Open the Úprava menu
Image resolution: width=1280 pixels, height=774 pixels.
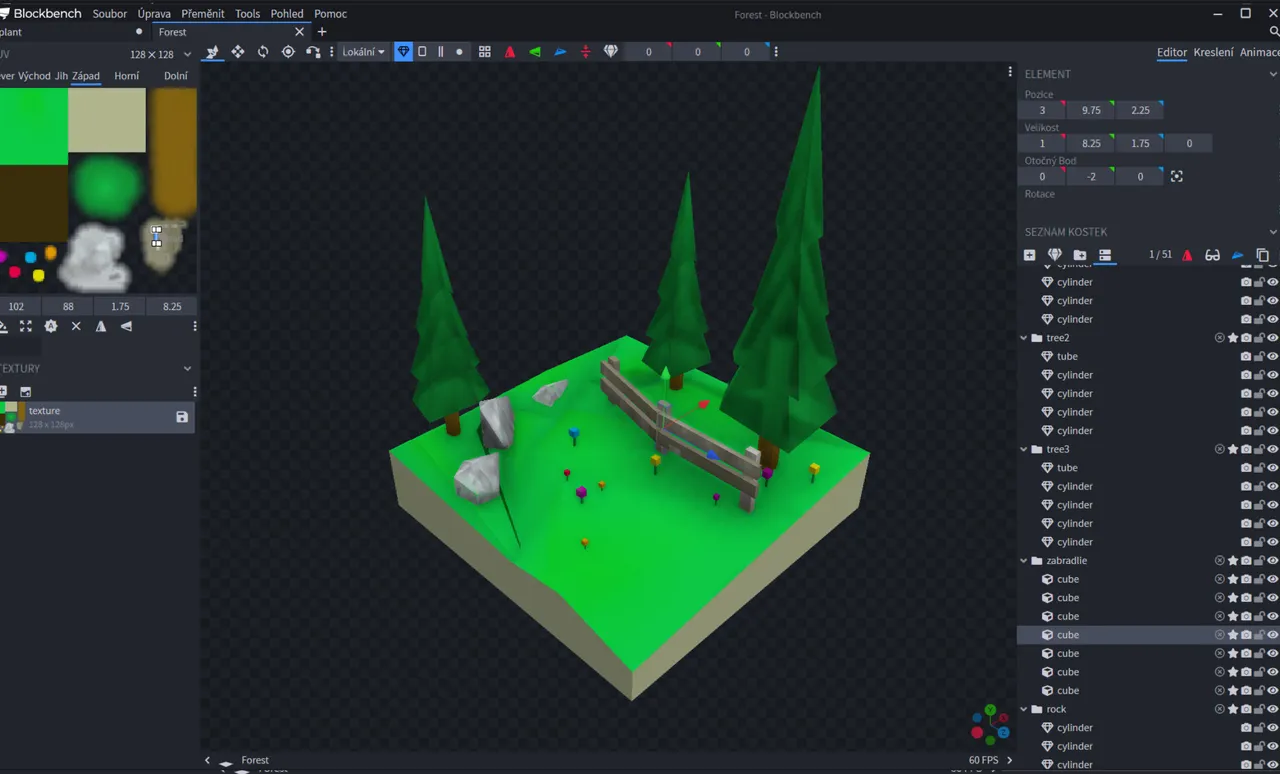[x=154, y=14]
